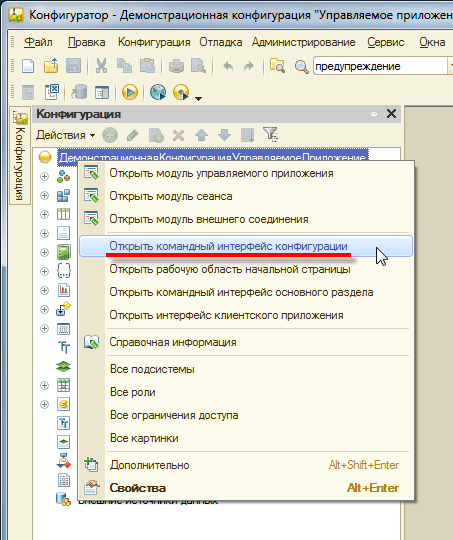Expand the first tree node with colored circles icon
453x540 pixels.
(x=44, y=177)
